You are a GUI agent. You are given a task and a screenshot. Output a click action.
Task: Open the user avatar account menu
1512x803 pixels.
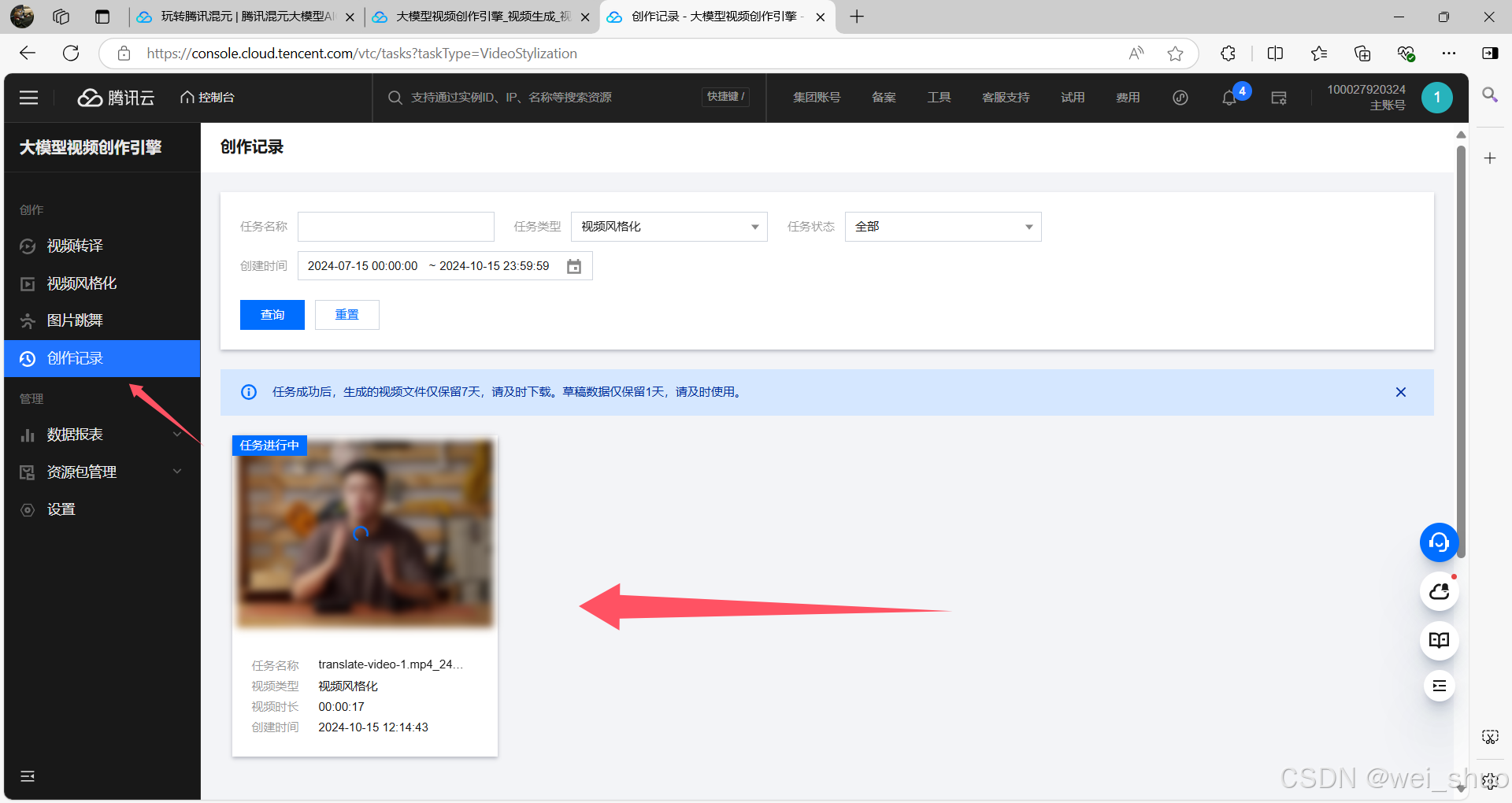pyautogui.click(x=1436, y=98)
